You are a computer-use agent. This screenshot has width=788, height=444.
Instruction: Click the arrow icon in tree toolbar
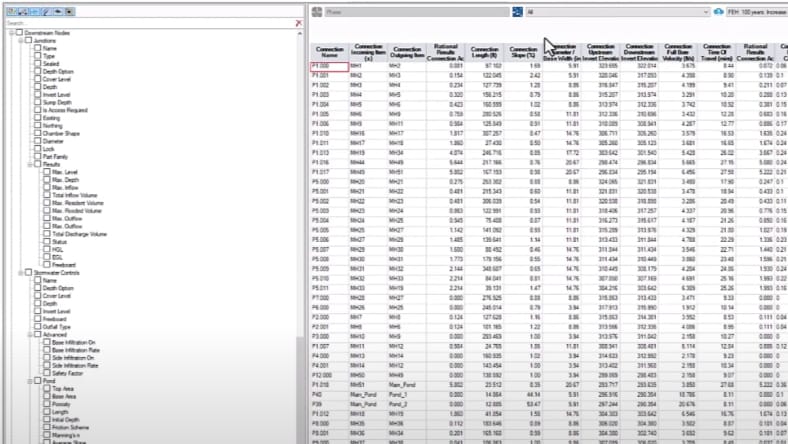click(x=58, y=11)
